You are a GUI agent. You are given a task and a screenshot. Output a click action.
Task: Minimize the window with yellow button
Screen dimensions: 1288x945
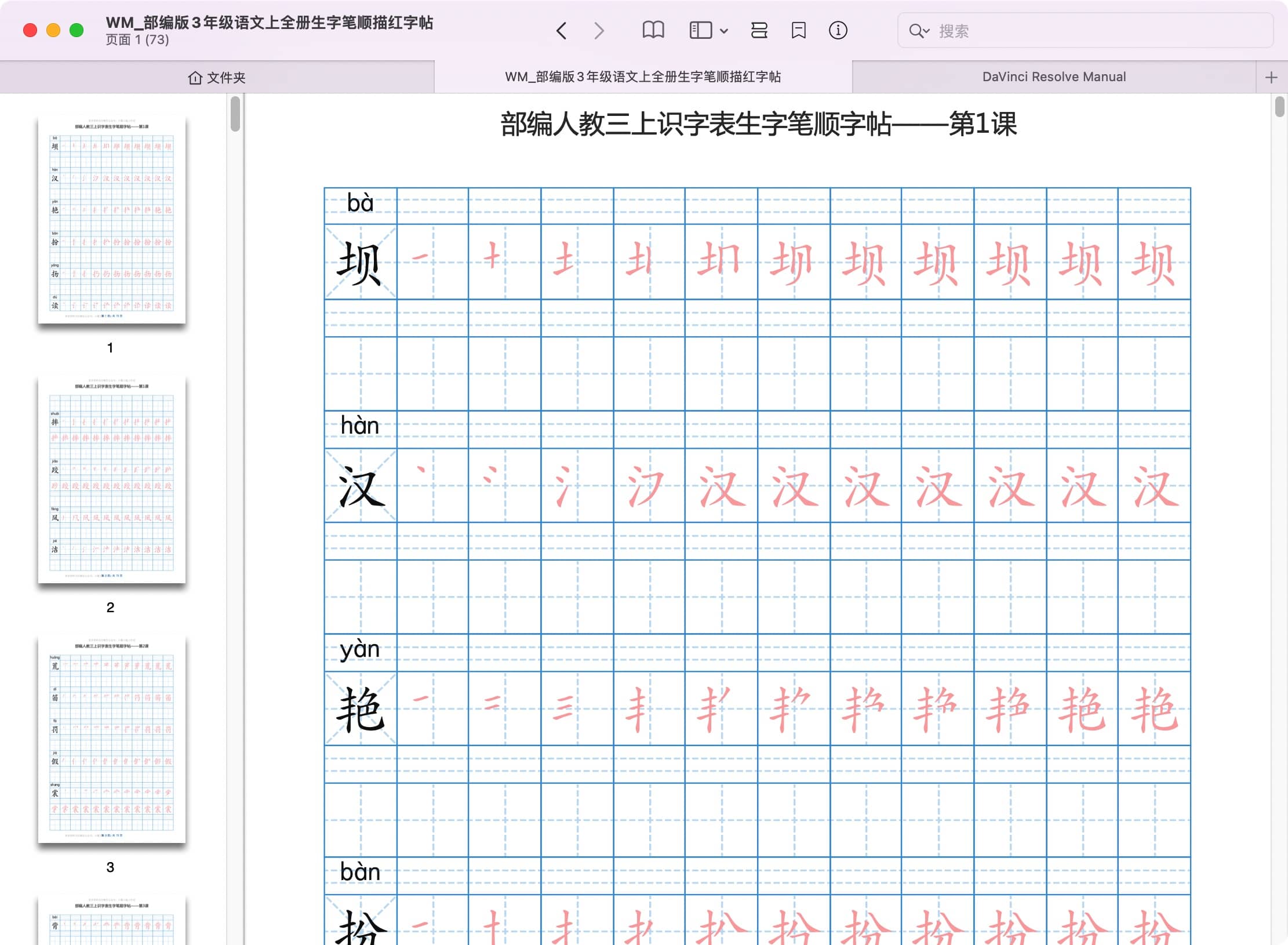pyautogui.click(x=53, y=30)
